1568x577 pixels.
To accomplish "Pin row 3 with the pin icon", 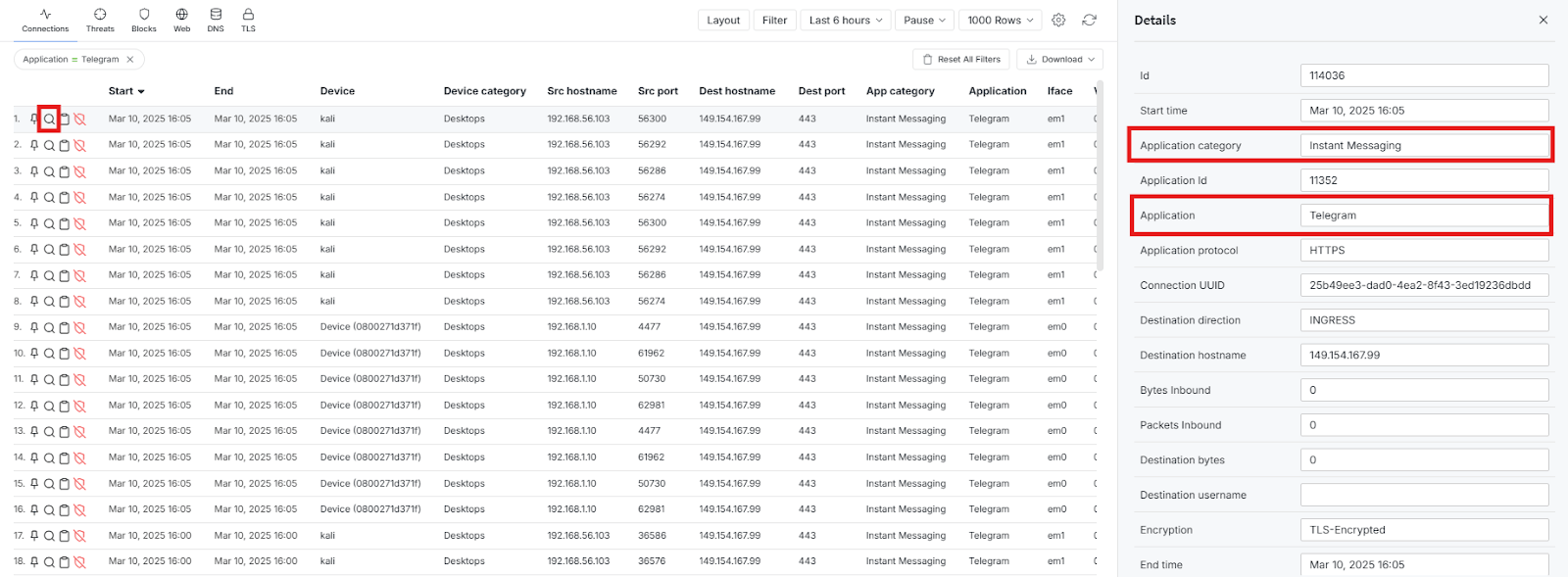I will point(34,171).
